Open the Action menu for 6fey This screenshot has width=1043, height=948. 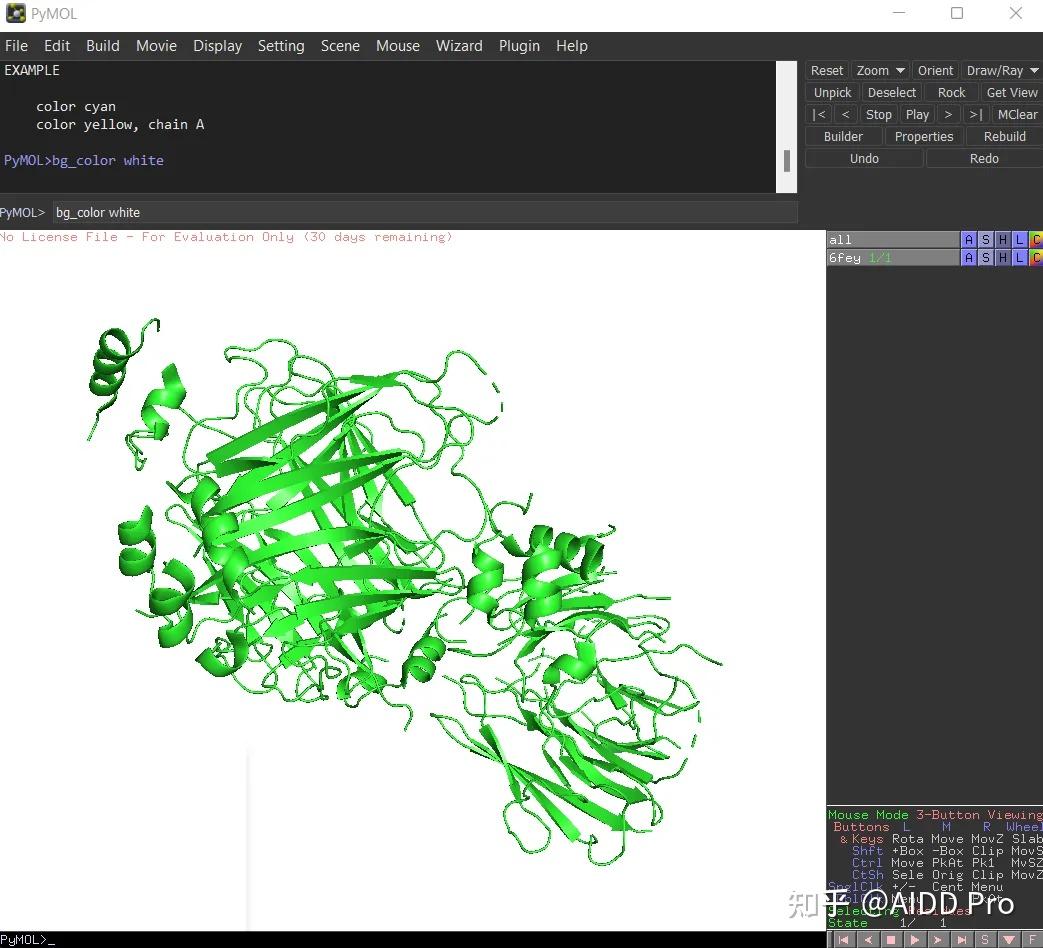pyautogui.click(x=968, y=257)
